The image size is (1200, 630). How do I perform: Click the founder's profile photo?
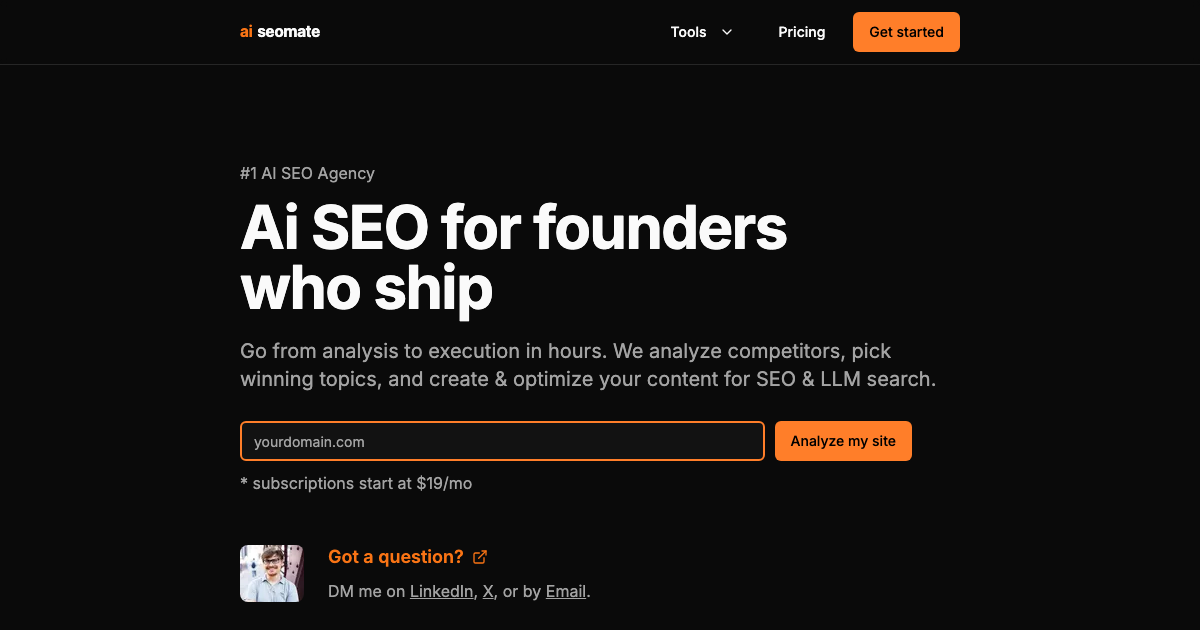(x=271, y=573)
